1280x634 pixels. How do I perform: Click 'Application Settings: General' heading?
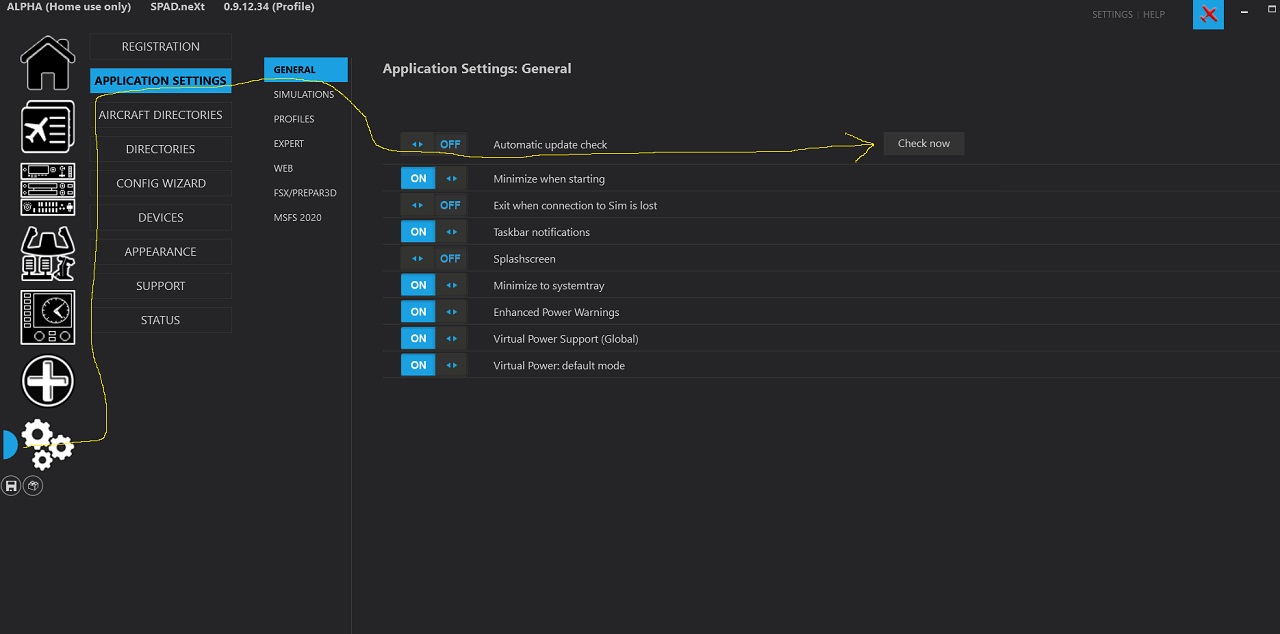pos(477,69)
